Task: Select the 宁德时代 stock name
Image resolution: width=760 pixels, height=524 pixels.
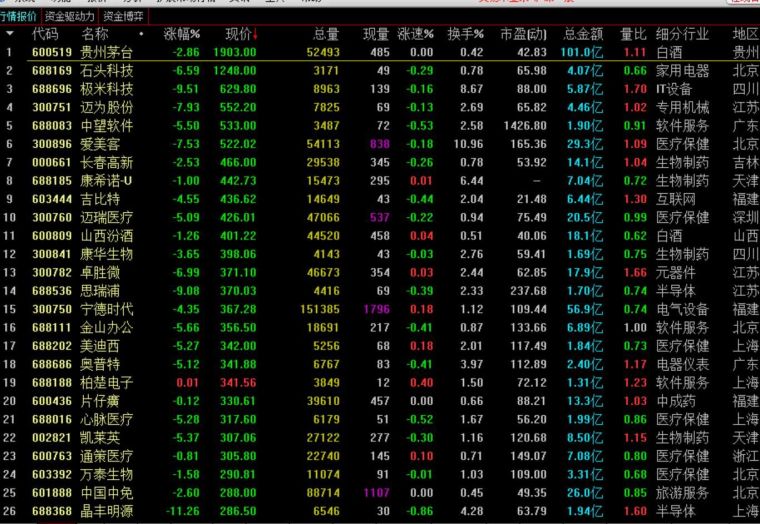Action: (107, 309)
